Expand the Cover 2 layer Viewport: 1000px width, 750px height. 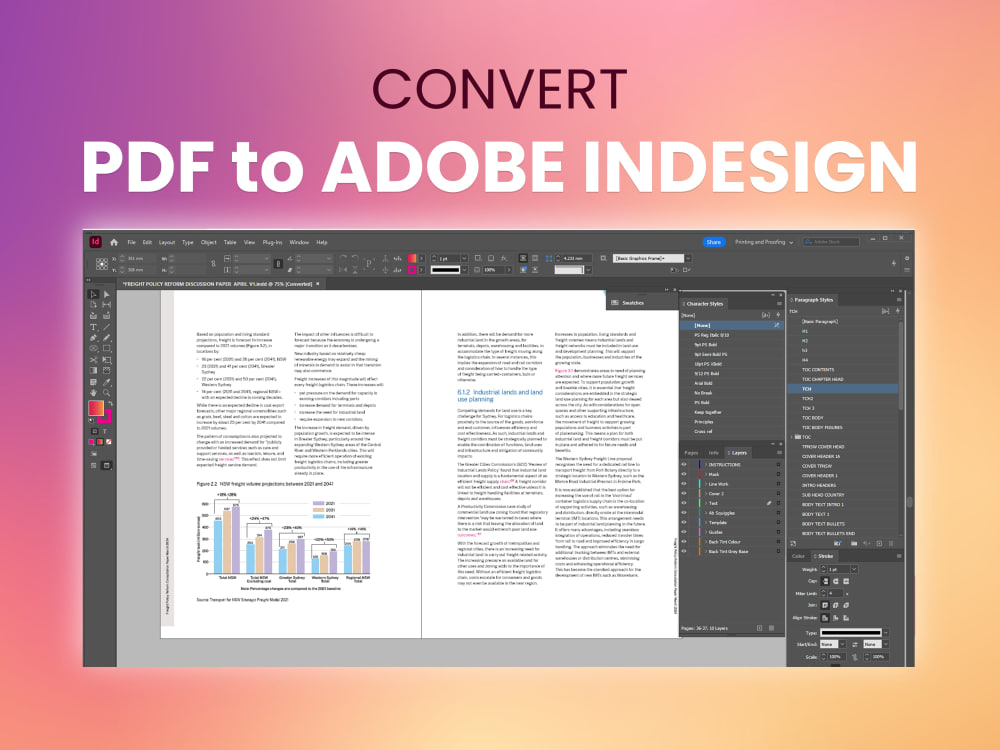(705, 494)
